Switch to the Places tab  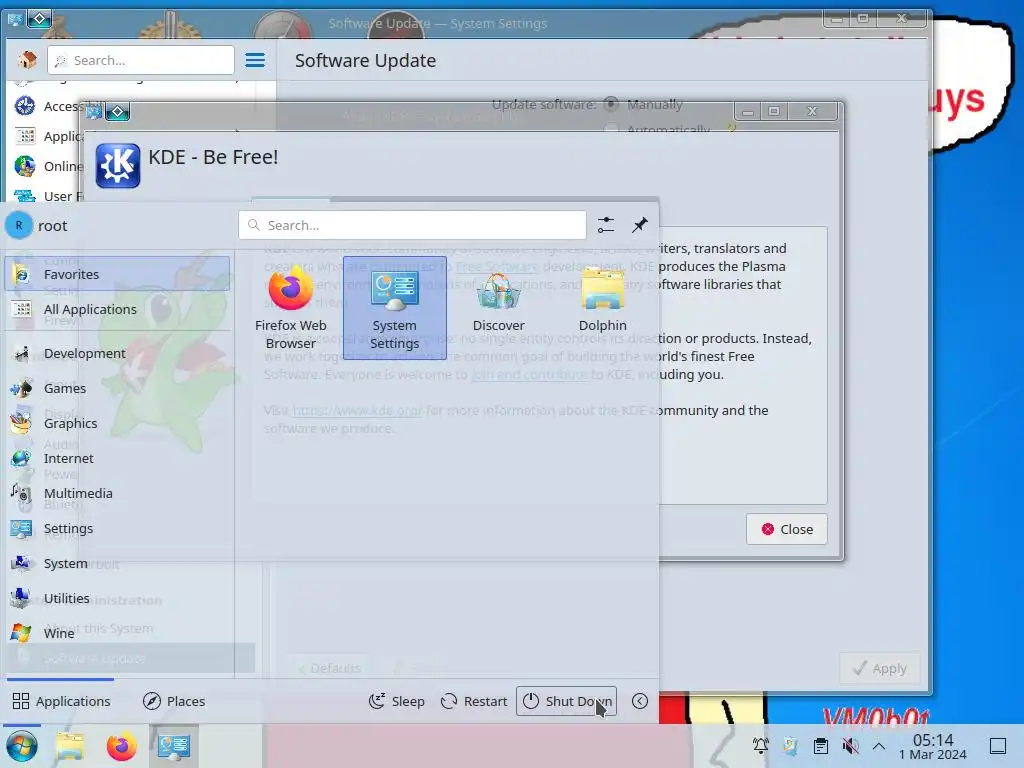[174, 701]
